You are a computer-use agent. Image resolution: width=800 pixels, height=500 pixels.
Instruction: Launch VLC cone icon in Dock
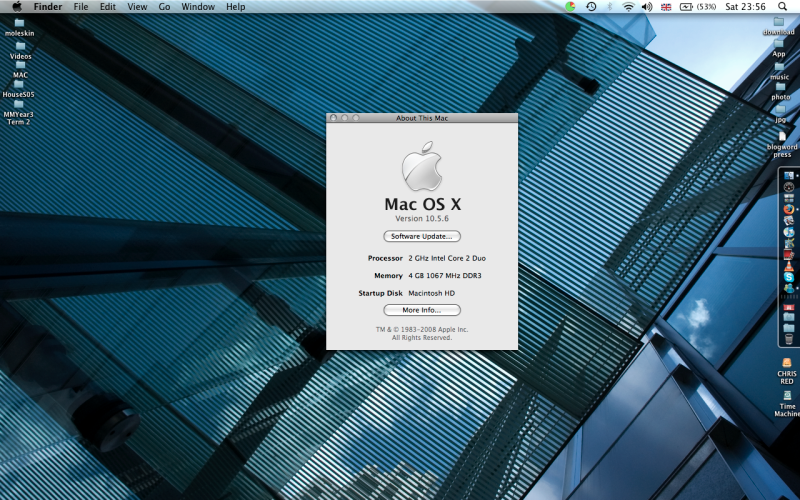[x=789, y=266]
